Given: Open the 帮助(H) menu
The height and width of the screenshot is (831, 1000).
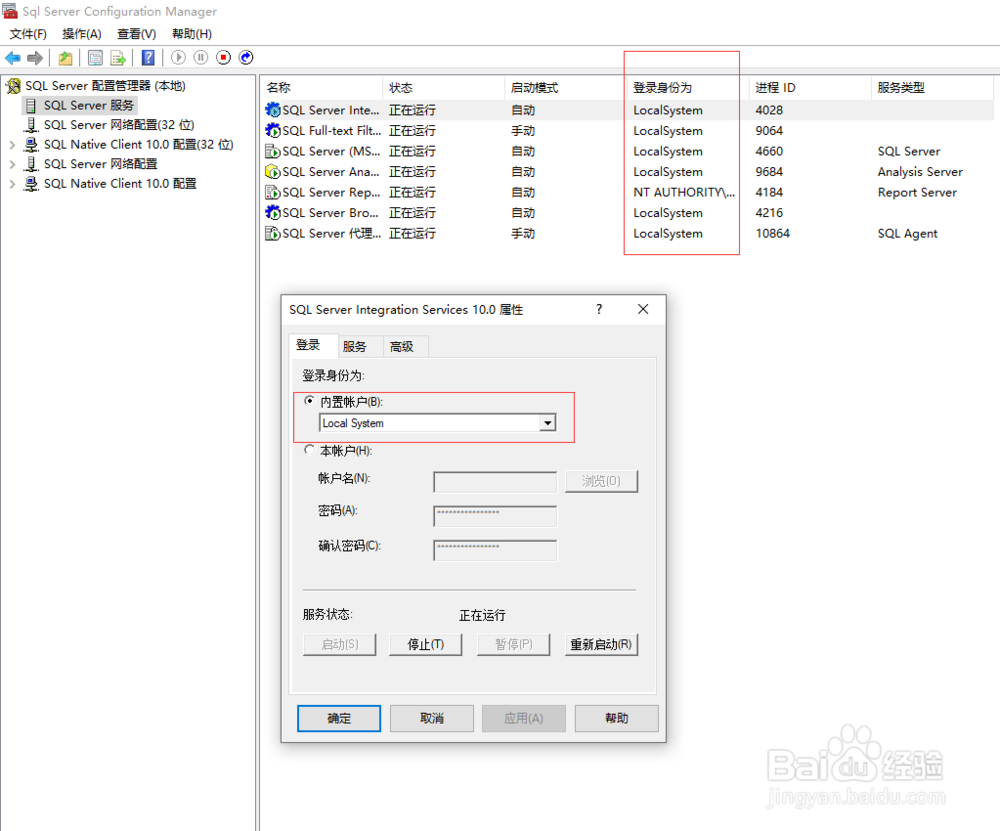Looking at the screenshot, I should [x=192, y=34].
